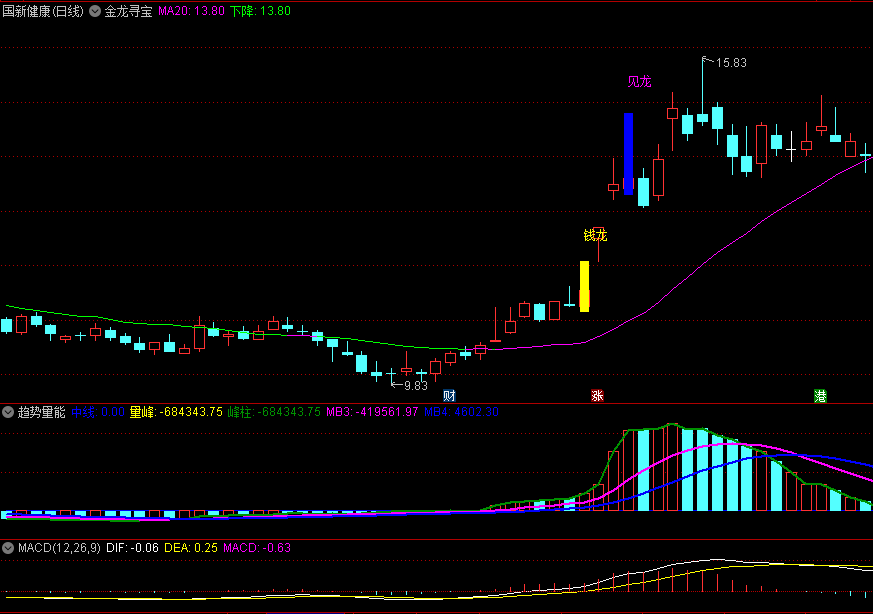Click the MB3: -419561.97 value
This screenshot has height=614, width=873.
tap(372, 412)
